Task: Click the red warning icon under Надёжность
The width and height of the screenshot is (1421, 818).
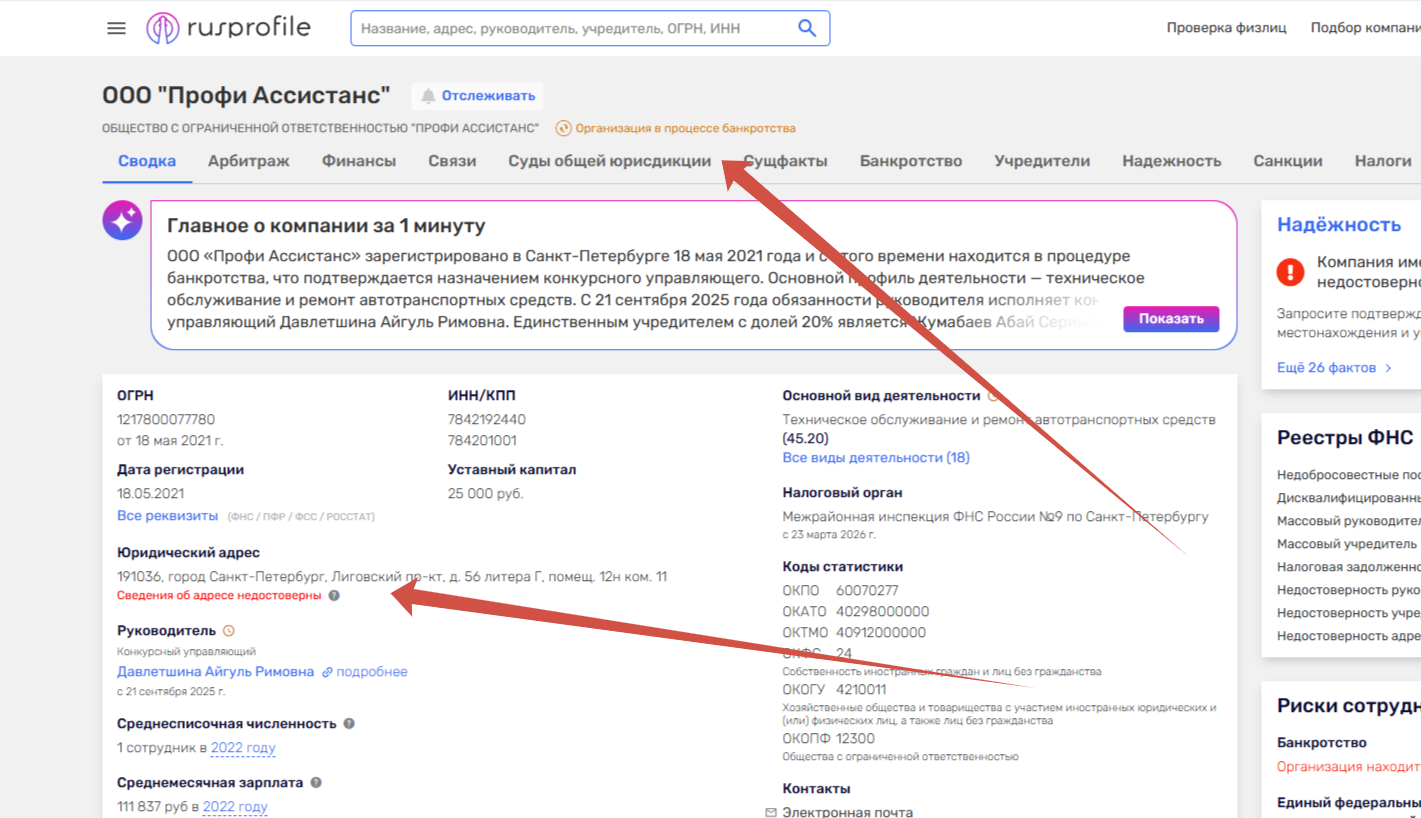Action: point(1291,271)
